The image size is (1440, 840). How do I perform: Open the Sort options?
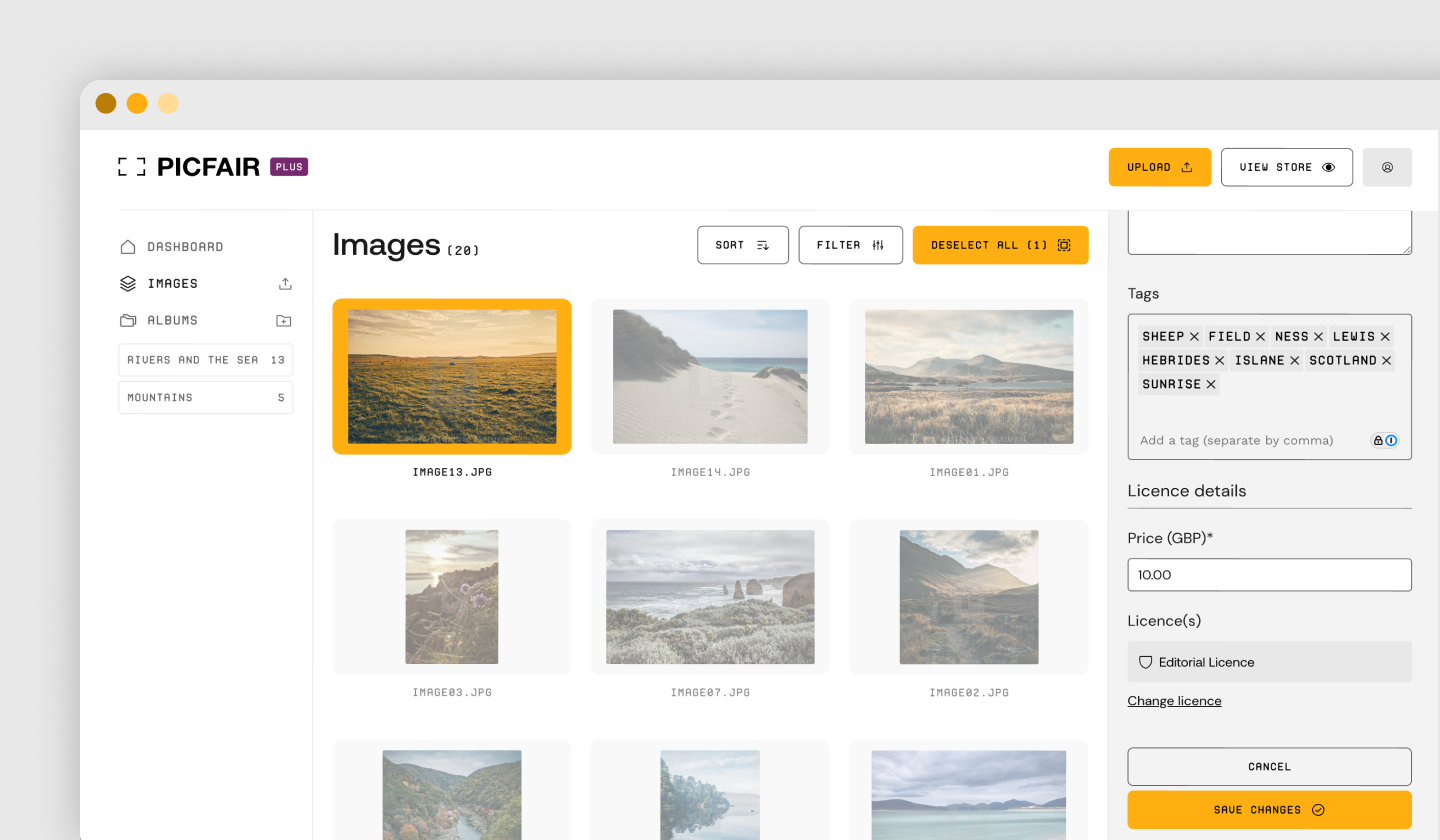pyautogui.click(x=743, y=245)
